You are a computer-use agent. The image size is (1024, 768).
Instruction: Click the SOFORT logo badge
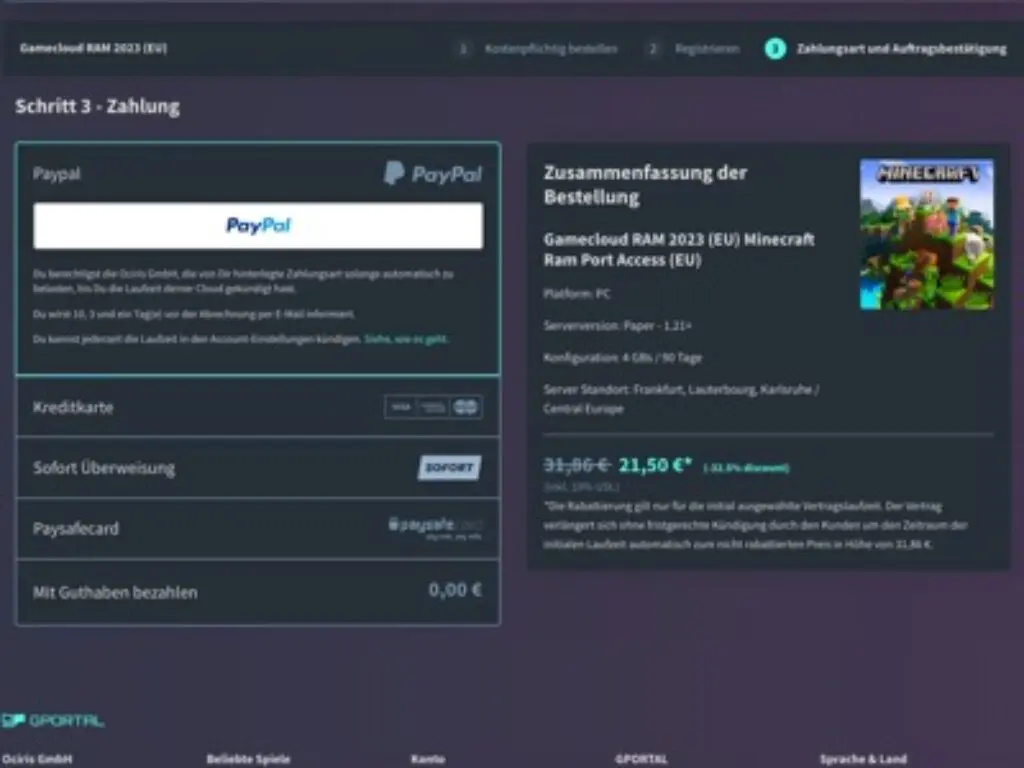point(450,468)
